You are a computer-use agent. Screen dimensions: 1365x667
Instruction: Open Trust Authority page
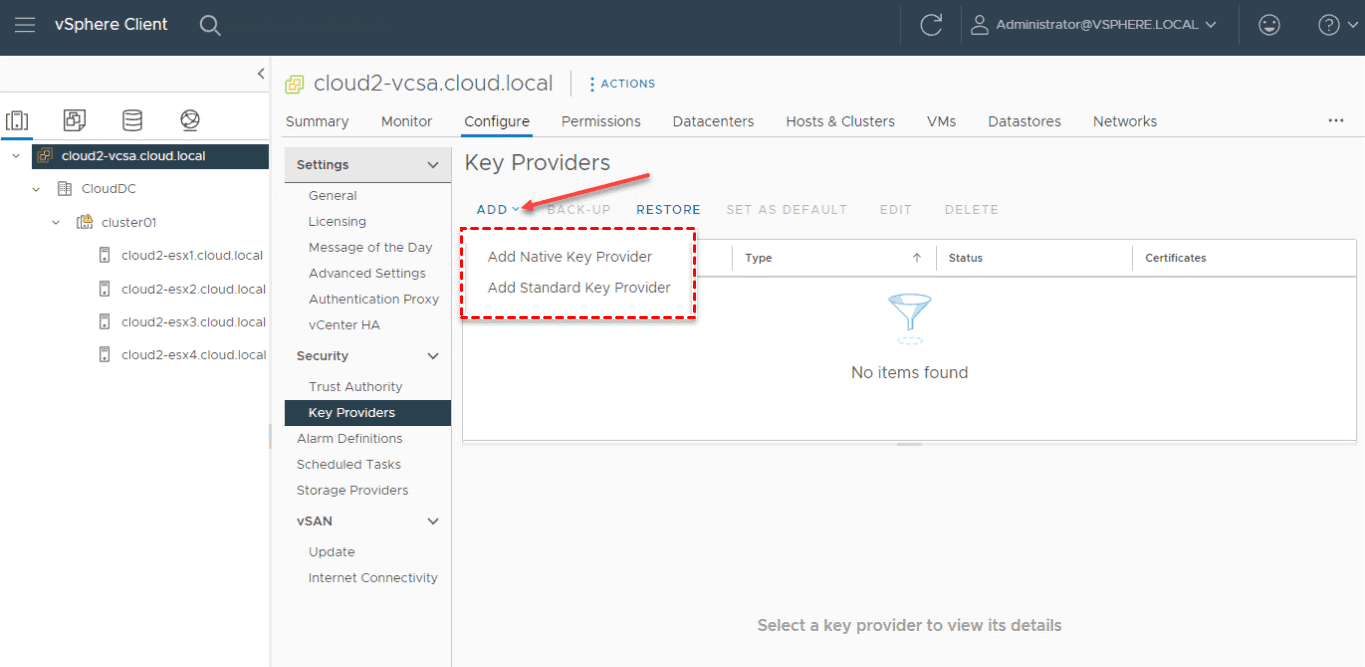pos(355,387)
